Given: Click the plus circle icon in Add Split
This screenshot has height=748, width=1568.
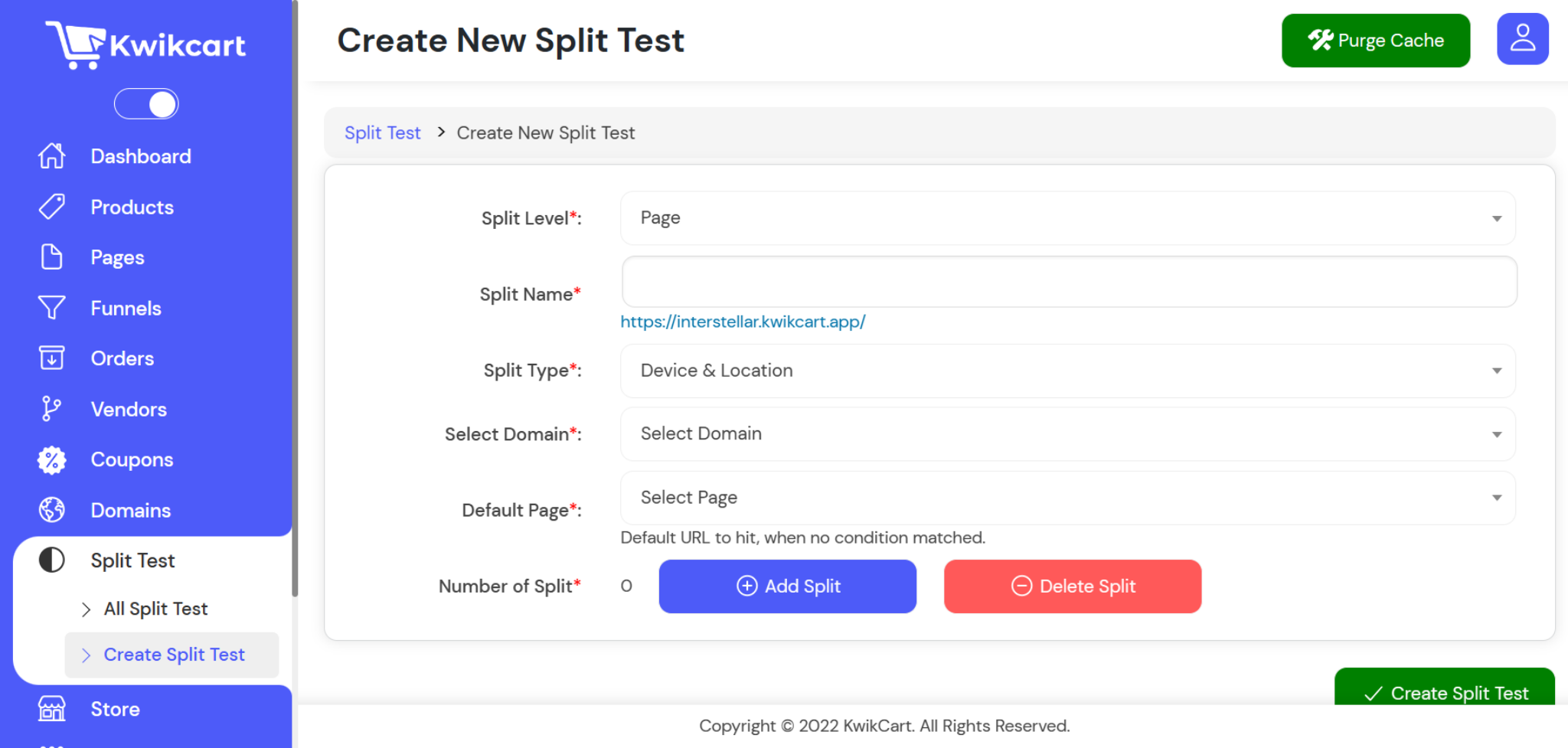Looking at the screenshot, I should [x=746, y=586].
